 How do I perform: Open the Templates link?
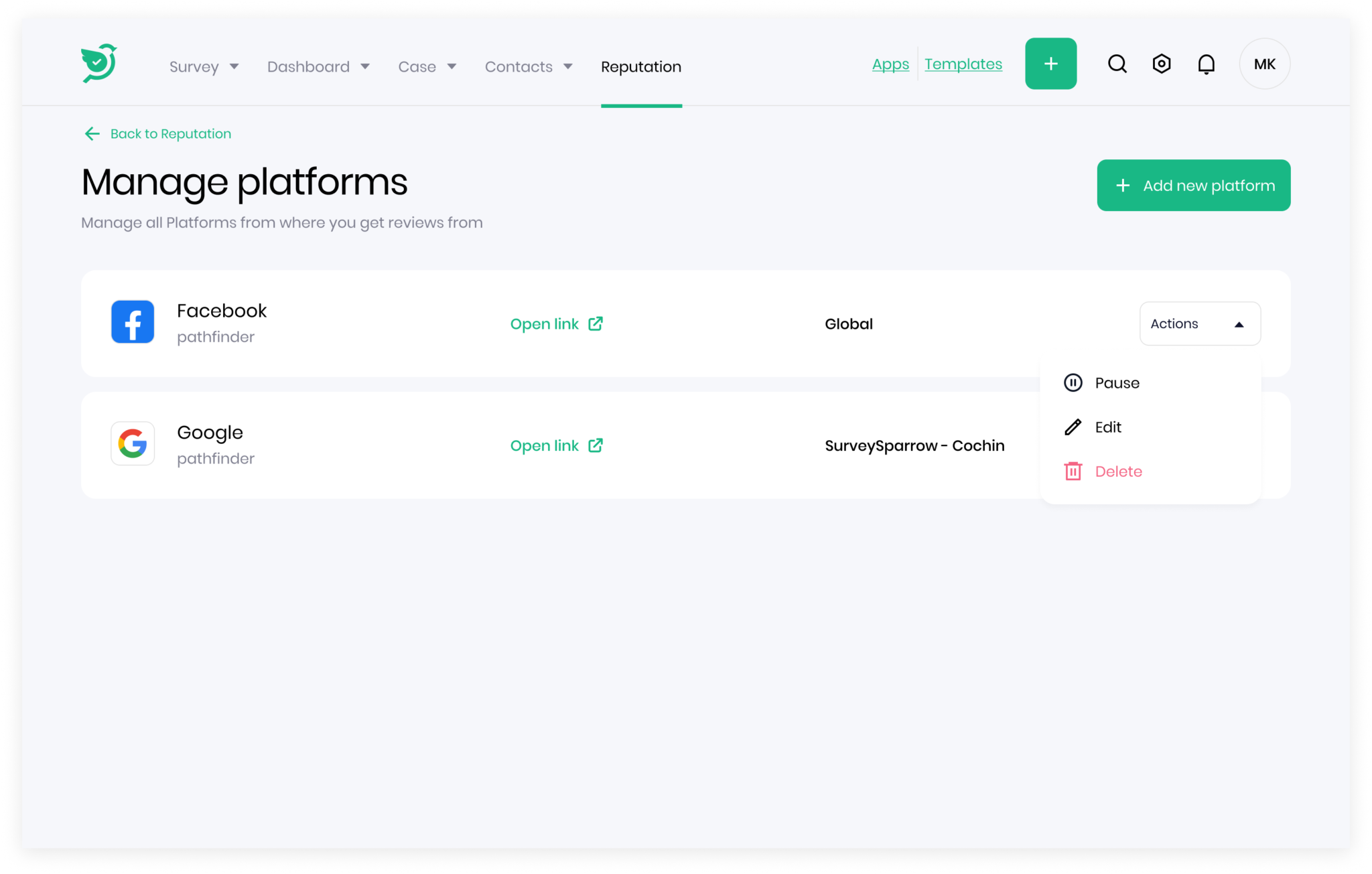(x=963, y=64)
